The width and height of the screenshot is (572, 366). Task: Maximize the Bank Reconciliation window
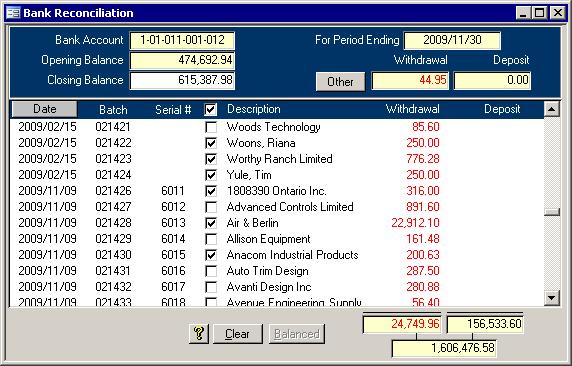pos(540,13)
